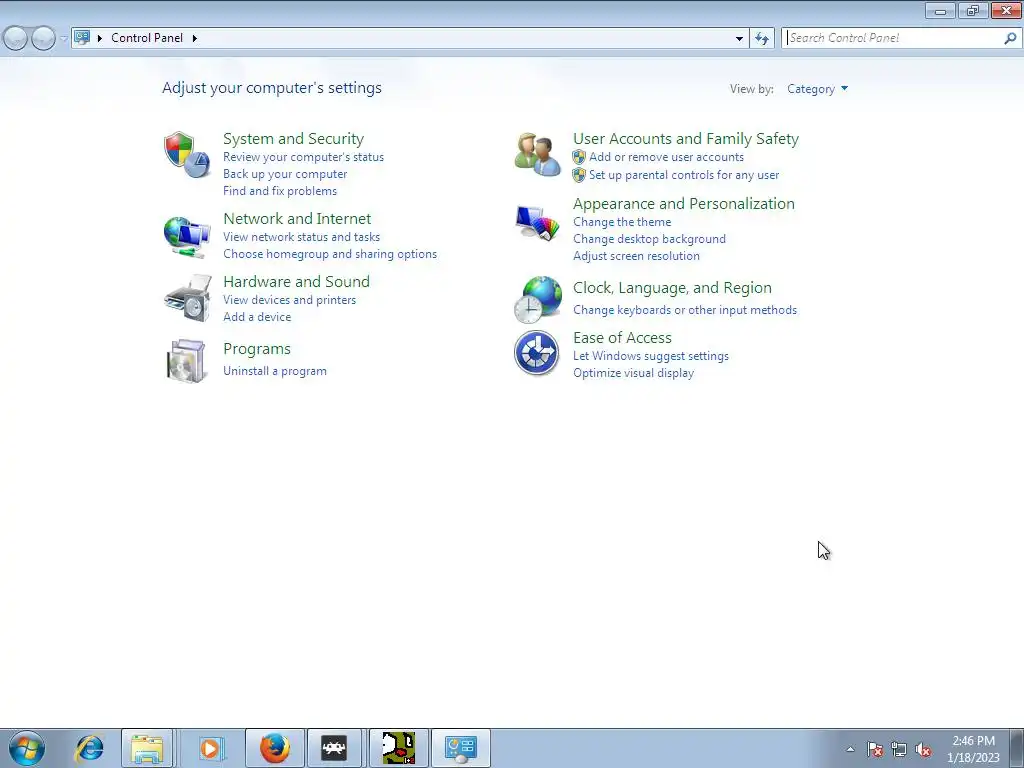Open the Hardware and Sound printer icon
The width and height of the screenshot is (1024, 768).
coord(188,298)
